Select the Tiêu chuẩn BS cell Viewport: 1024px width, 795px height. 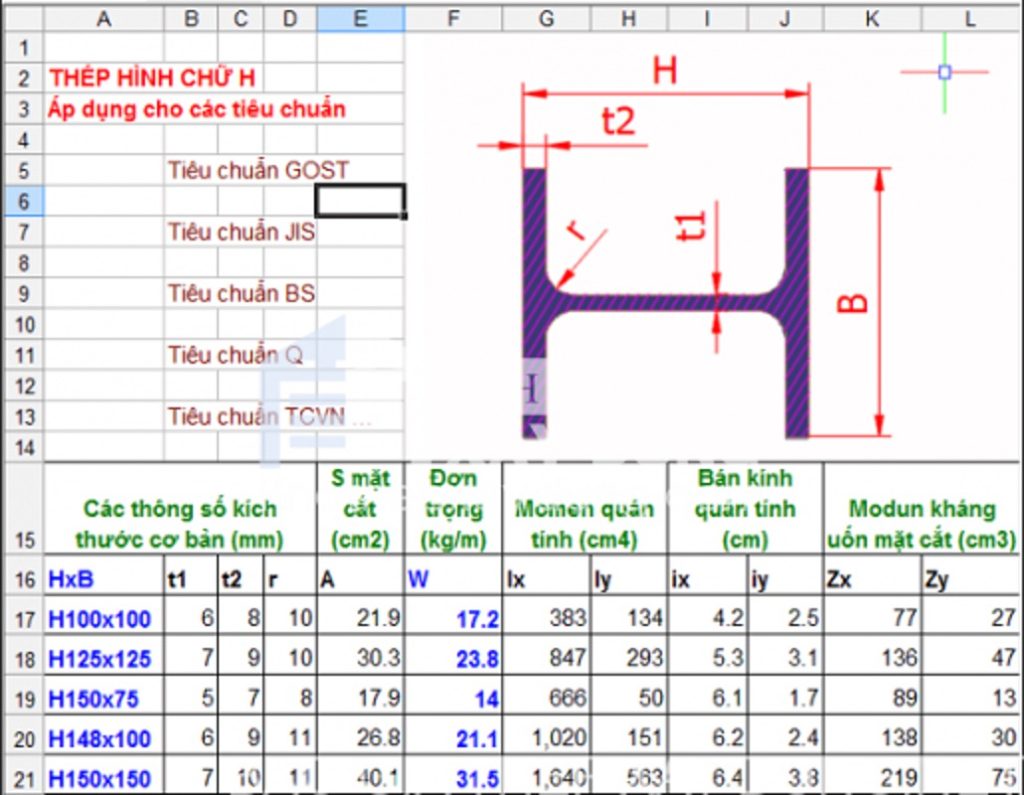241,293
